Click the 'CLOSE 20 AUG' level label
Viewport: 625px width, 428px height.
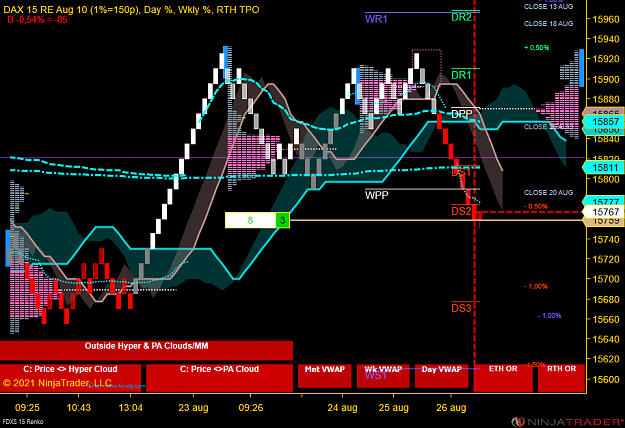pyautogui.click(x=548, y=192)
